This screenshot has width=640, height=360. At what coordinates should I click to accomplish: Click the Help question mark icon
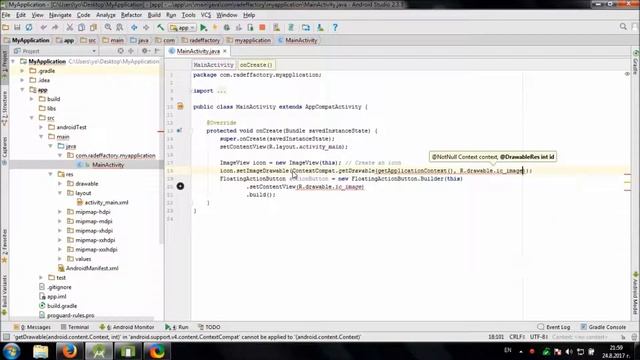coord(335,27)
